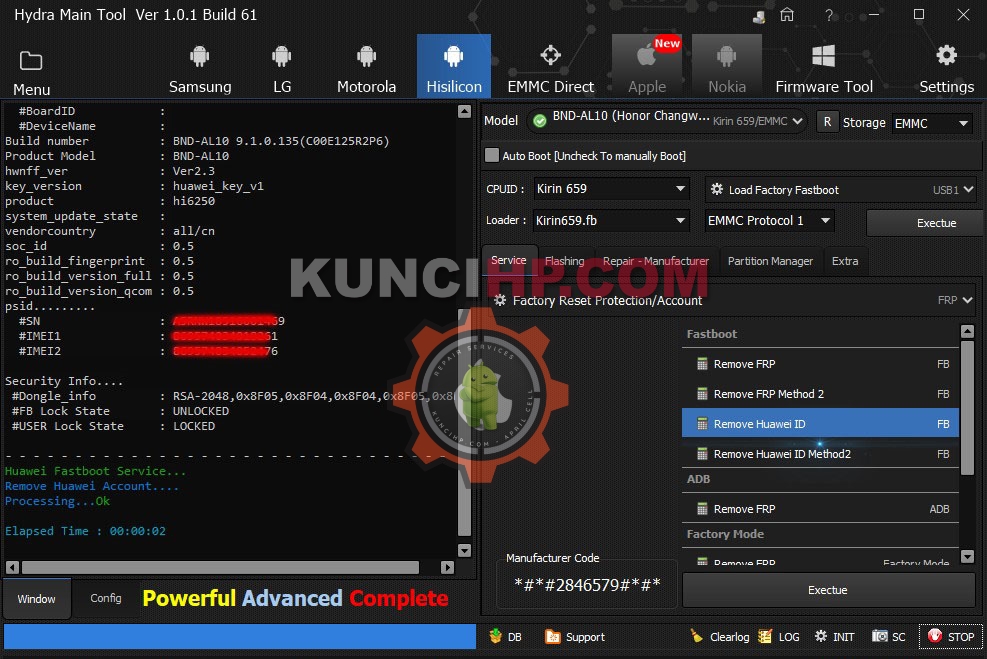Click log horizontal scroll left arrow

[x=12, y=567]
